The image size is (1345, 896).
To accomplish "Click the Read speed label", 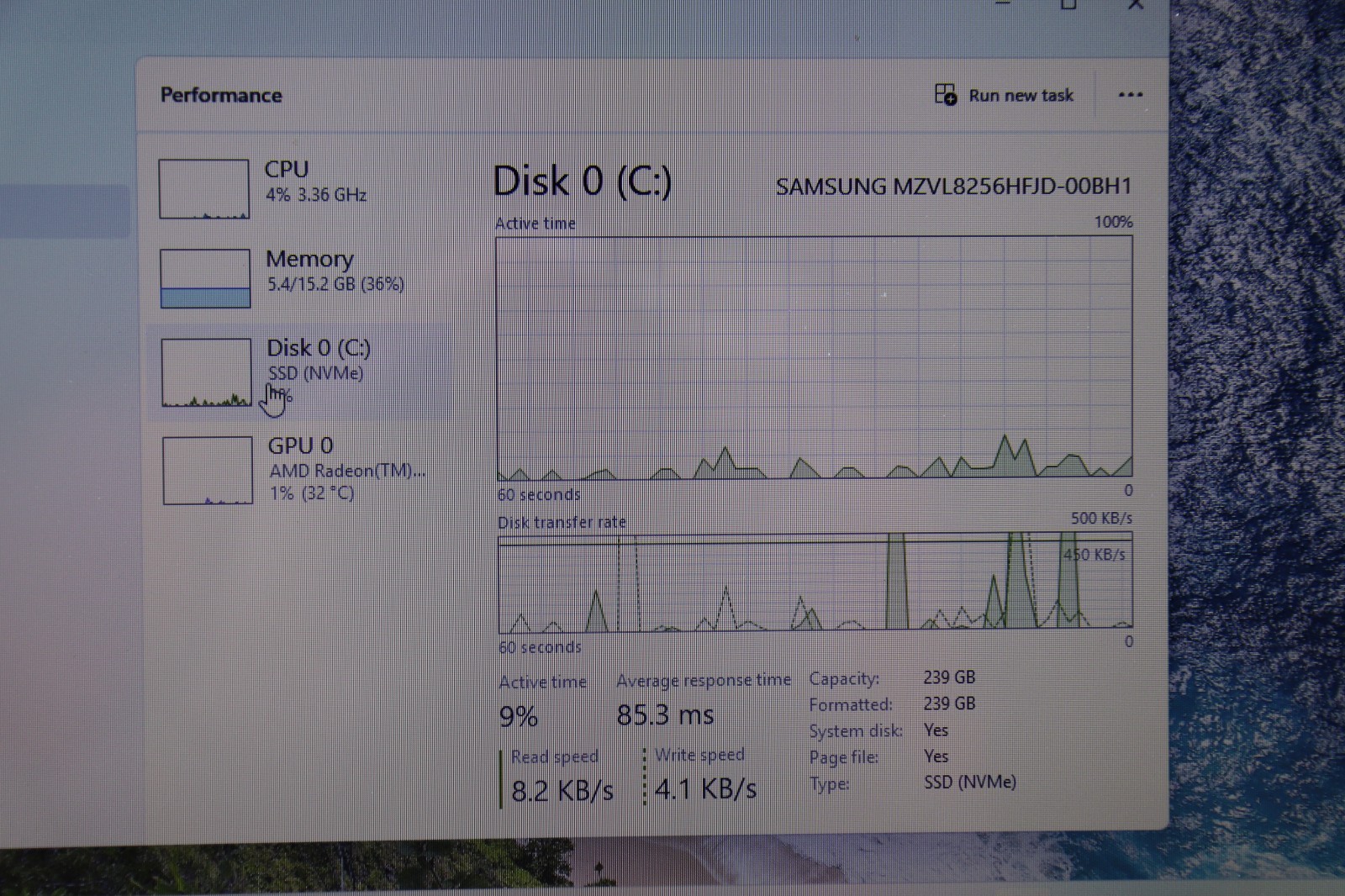I will (x=555, y=756).
